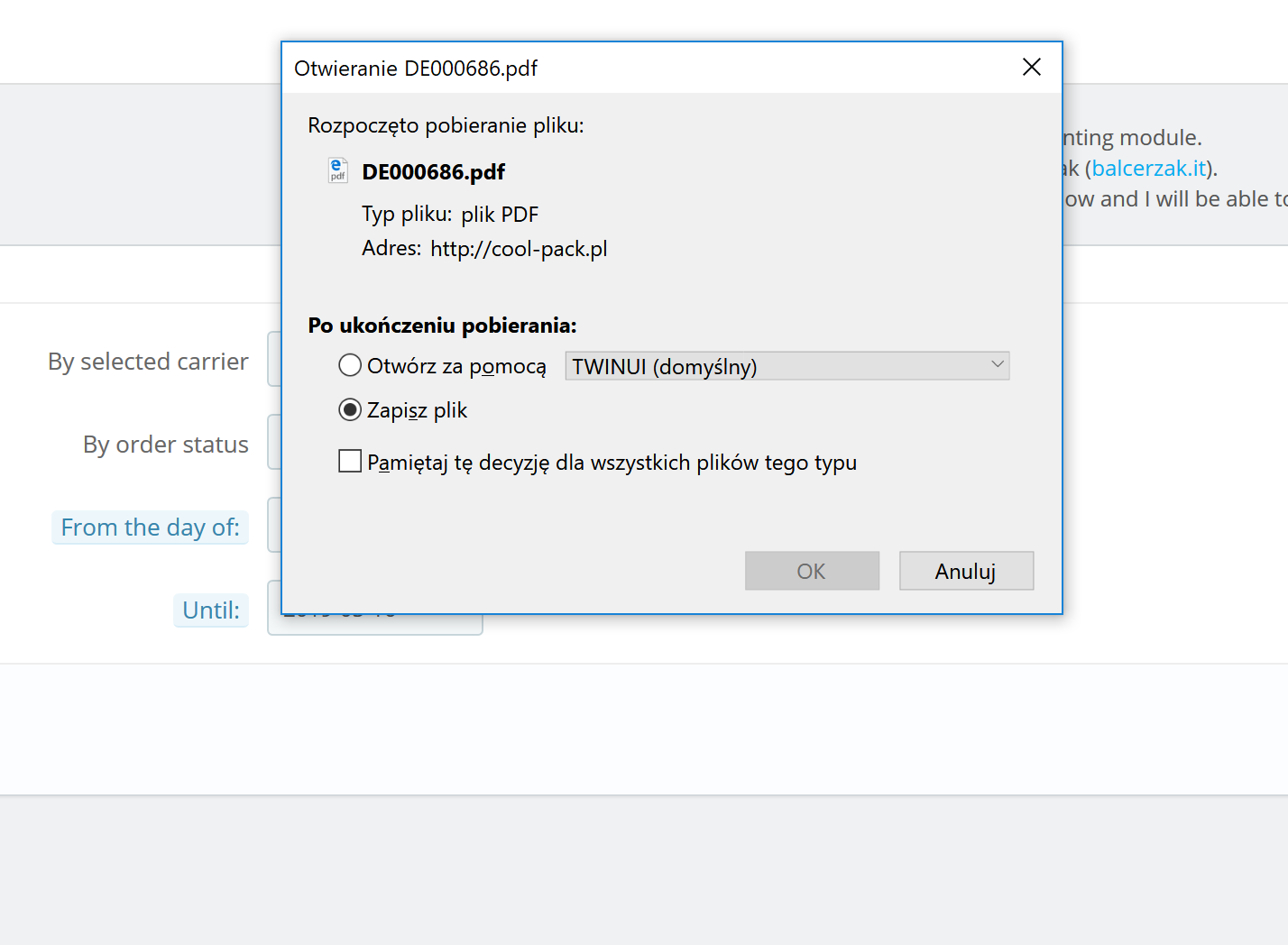Click the 'Typ pliku: plik PDF' text

[x=450, y=215]
